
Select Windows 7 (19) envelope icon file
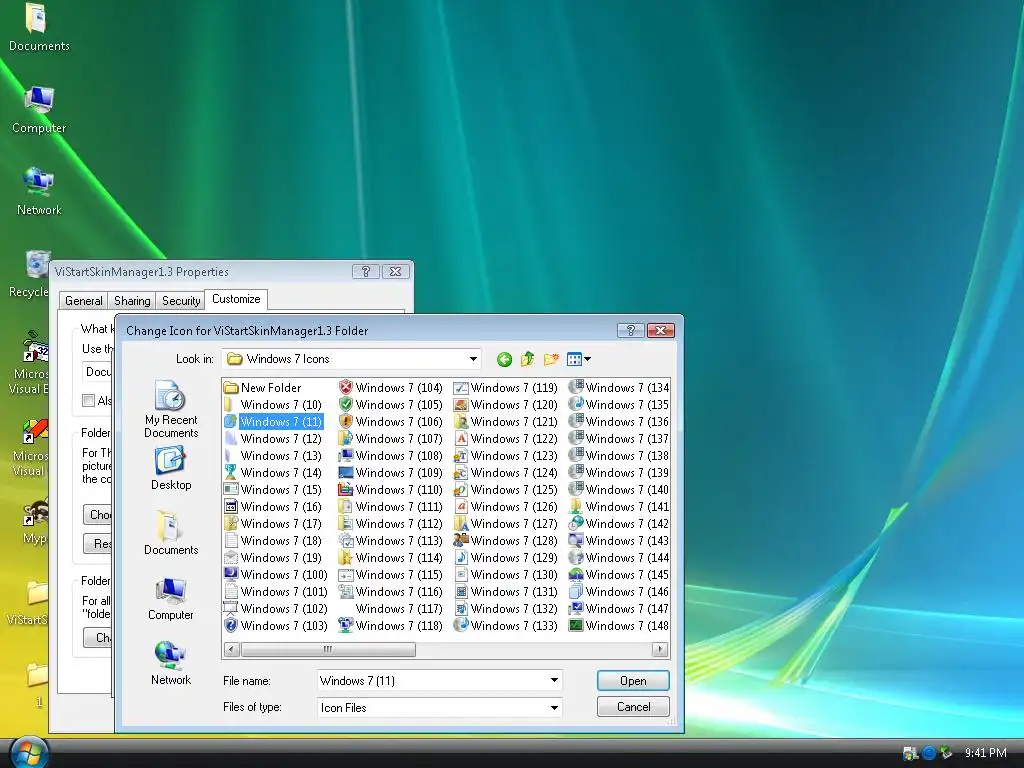(x=273, y=558)
